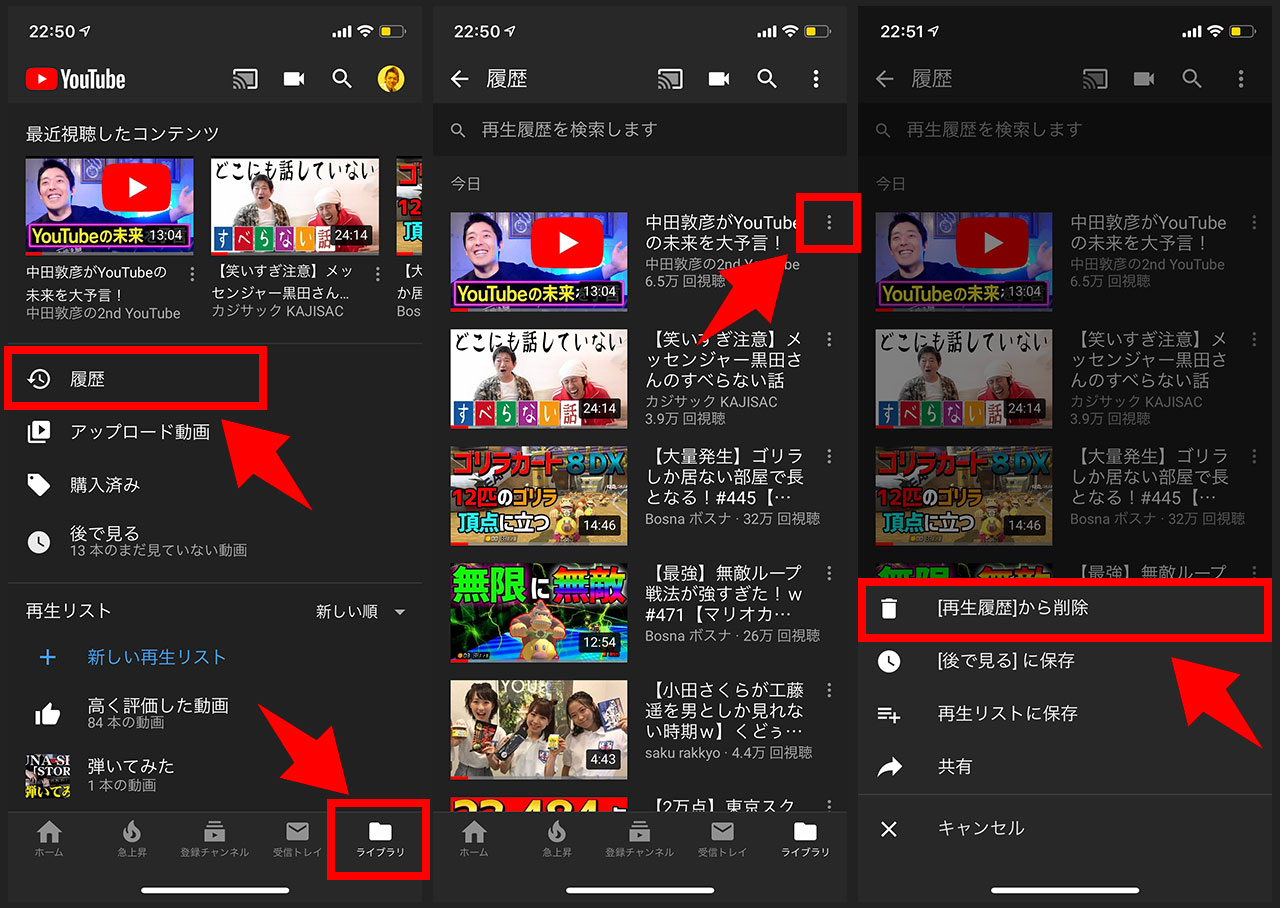Select 再生リストに保存 option
The image size is (1280, 908).
pos(1065,714)
